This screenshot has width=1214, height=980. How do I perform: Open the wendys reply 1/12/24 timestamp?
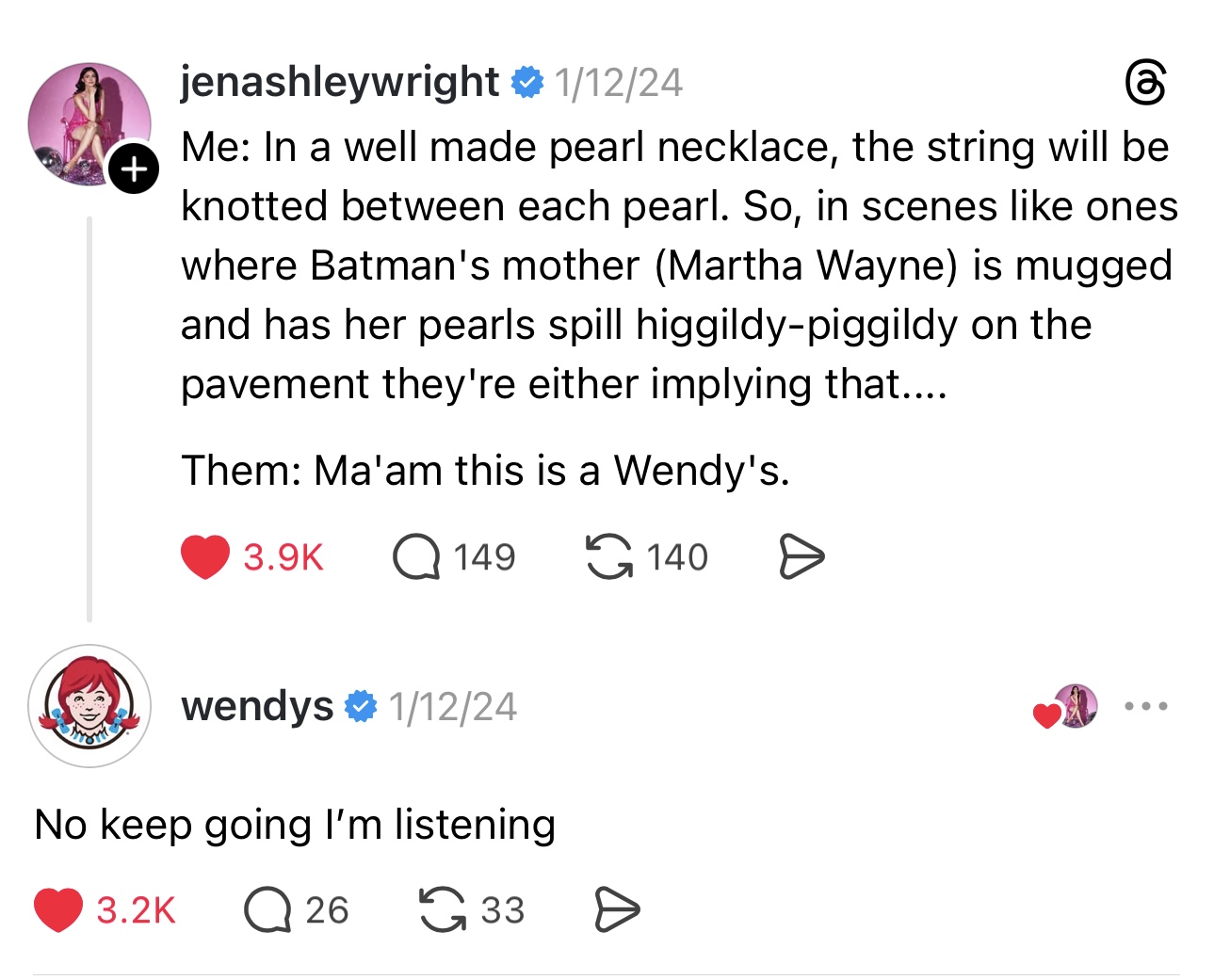[x=452, y=707]
